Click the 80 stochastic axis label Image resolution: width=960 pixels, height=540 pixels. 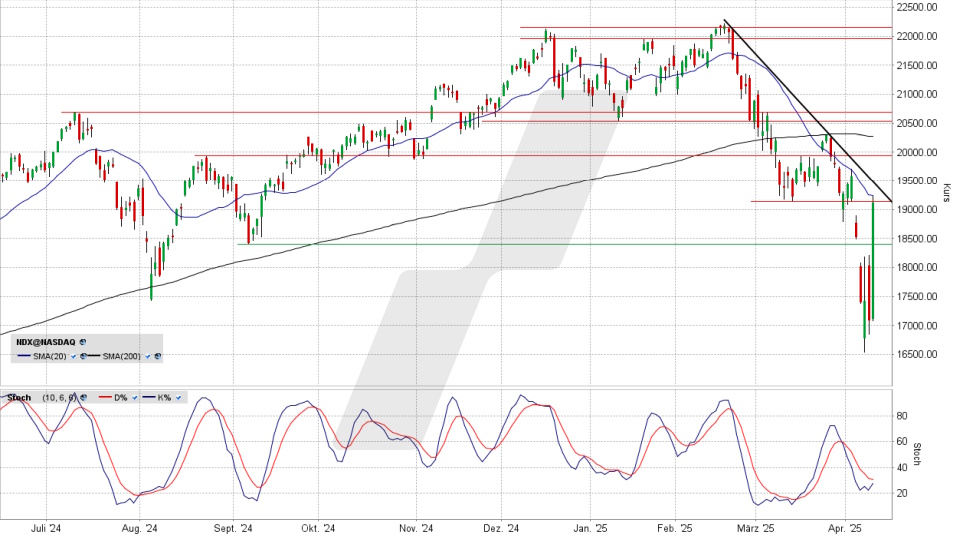coord(902,416)
